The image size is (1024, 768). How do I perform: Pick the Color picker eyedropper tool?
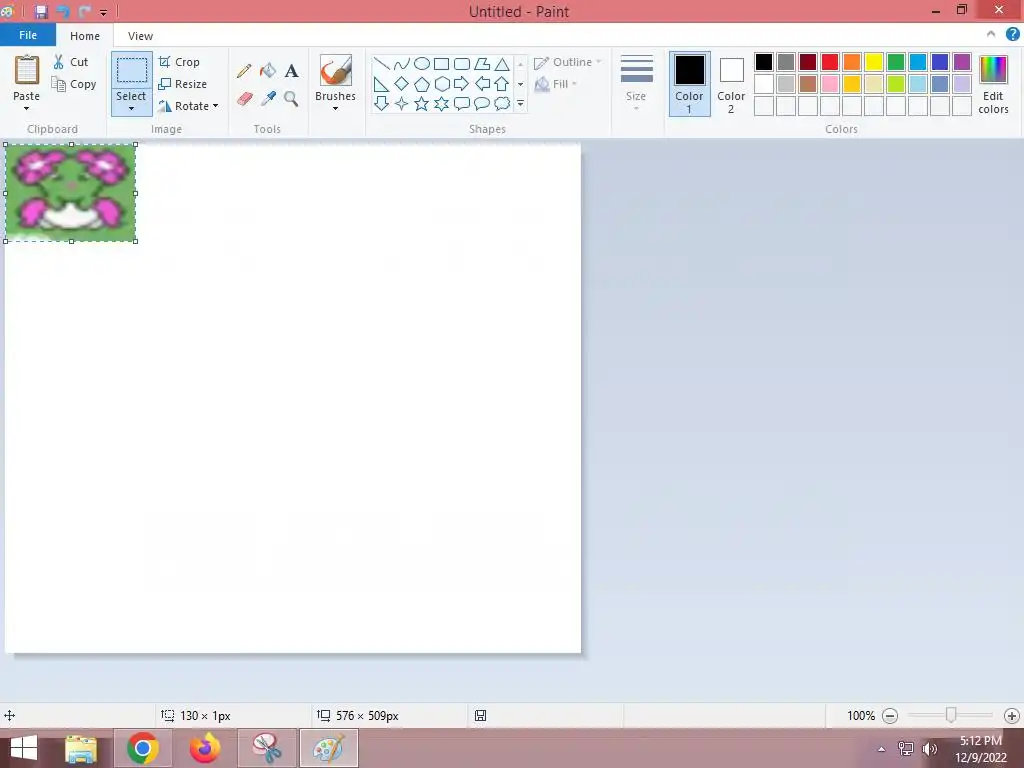click(x=268, y=99)
